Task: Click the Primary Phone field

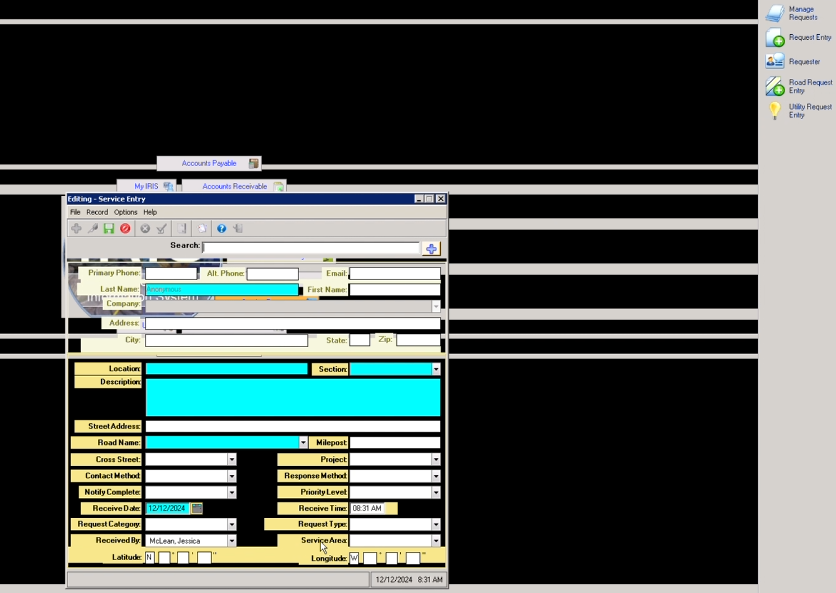Action: pyautogui.click(x=171, y=273)
